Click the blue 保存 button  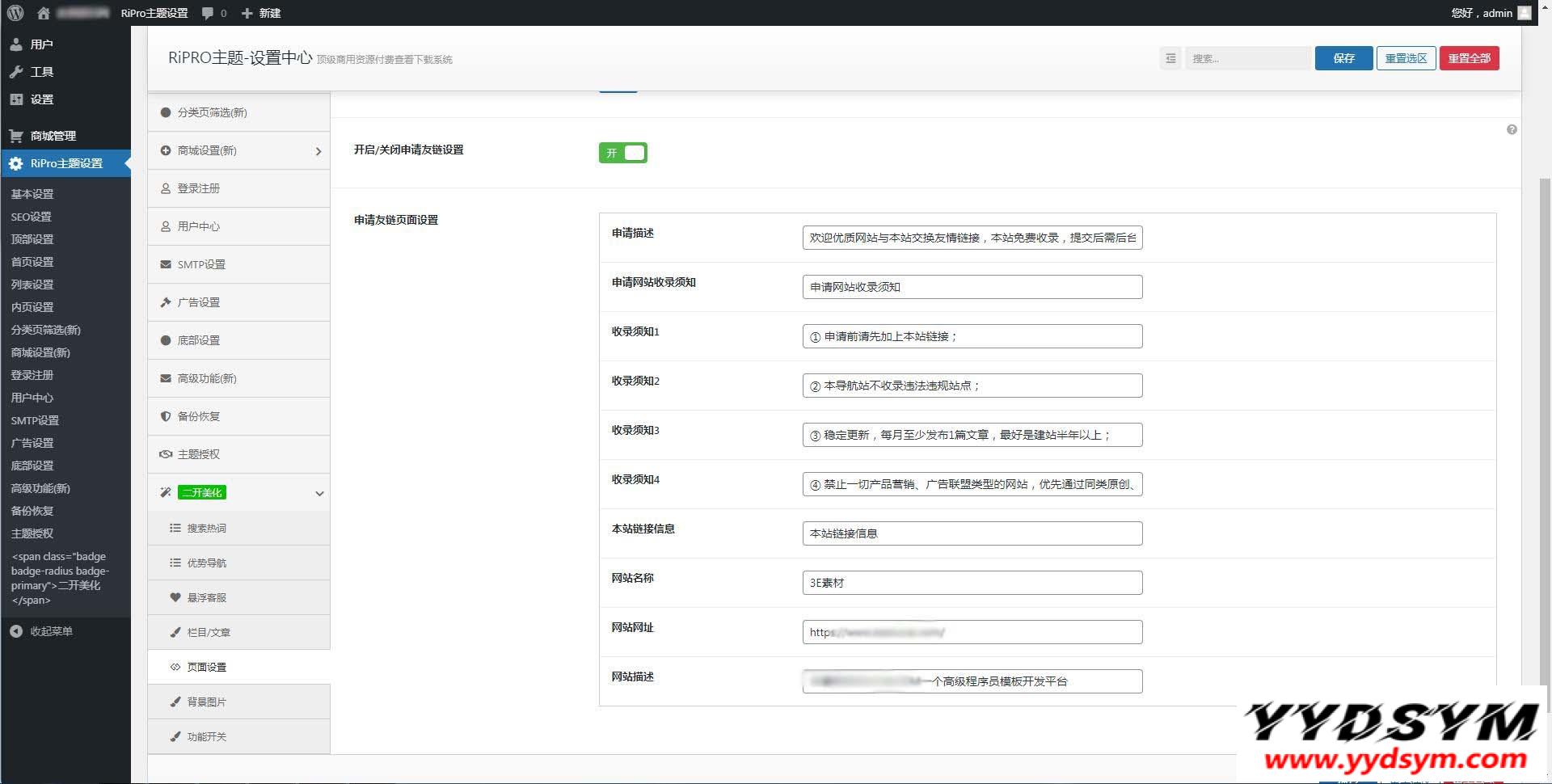pyautogui.click(x=1343, y=58)
